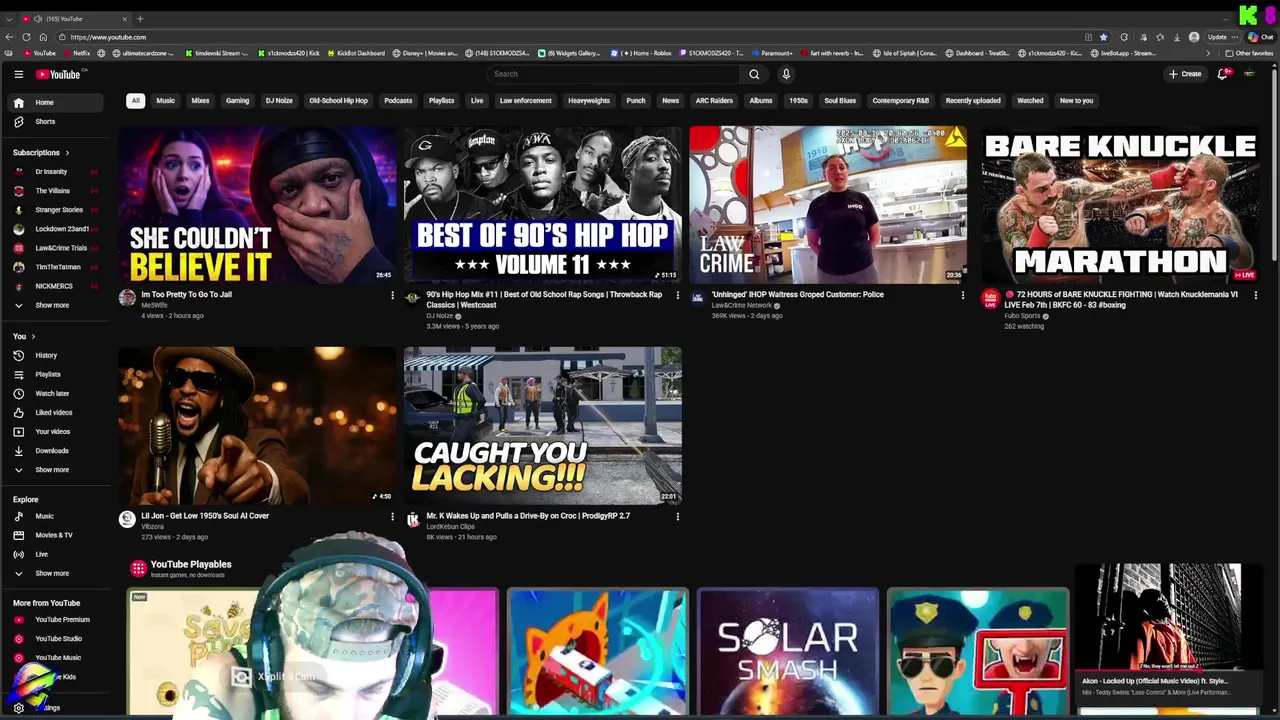This screenshot has width=1280, height=720.
Task: Open History in the sidebar
Action: (57, 355)
